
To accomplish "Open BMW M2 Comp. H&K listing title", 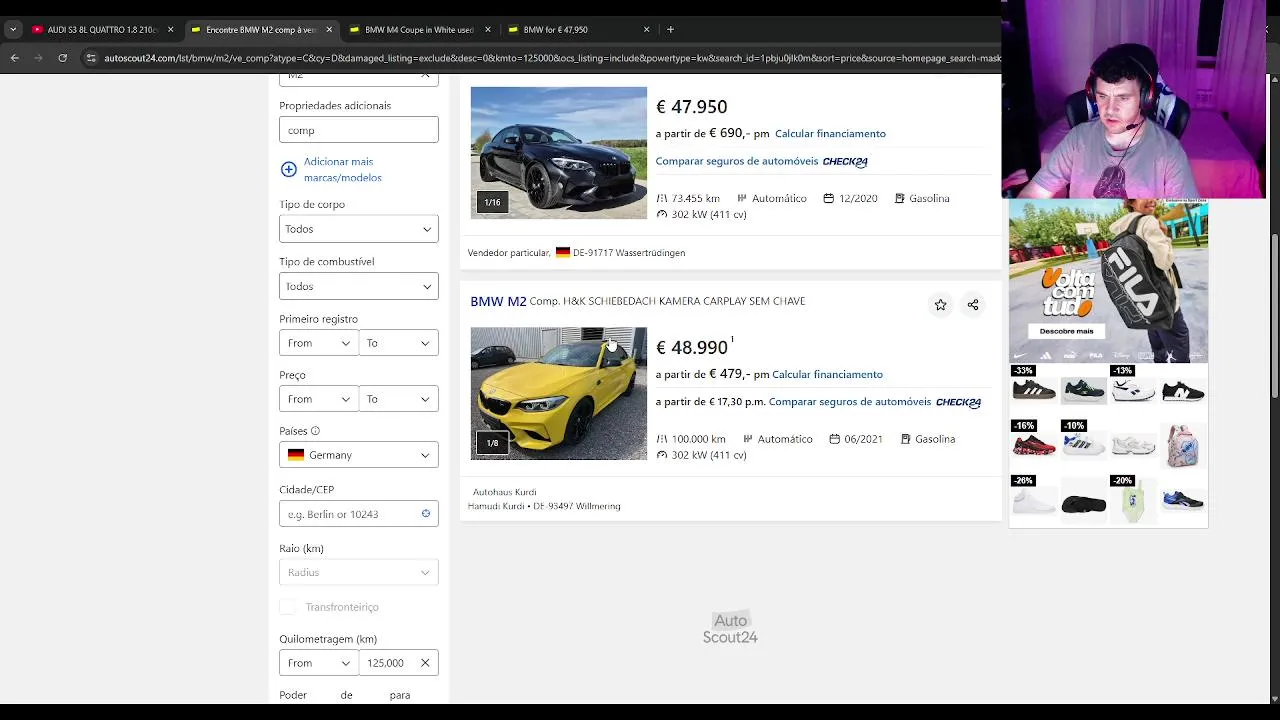I will (637, 301).
